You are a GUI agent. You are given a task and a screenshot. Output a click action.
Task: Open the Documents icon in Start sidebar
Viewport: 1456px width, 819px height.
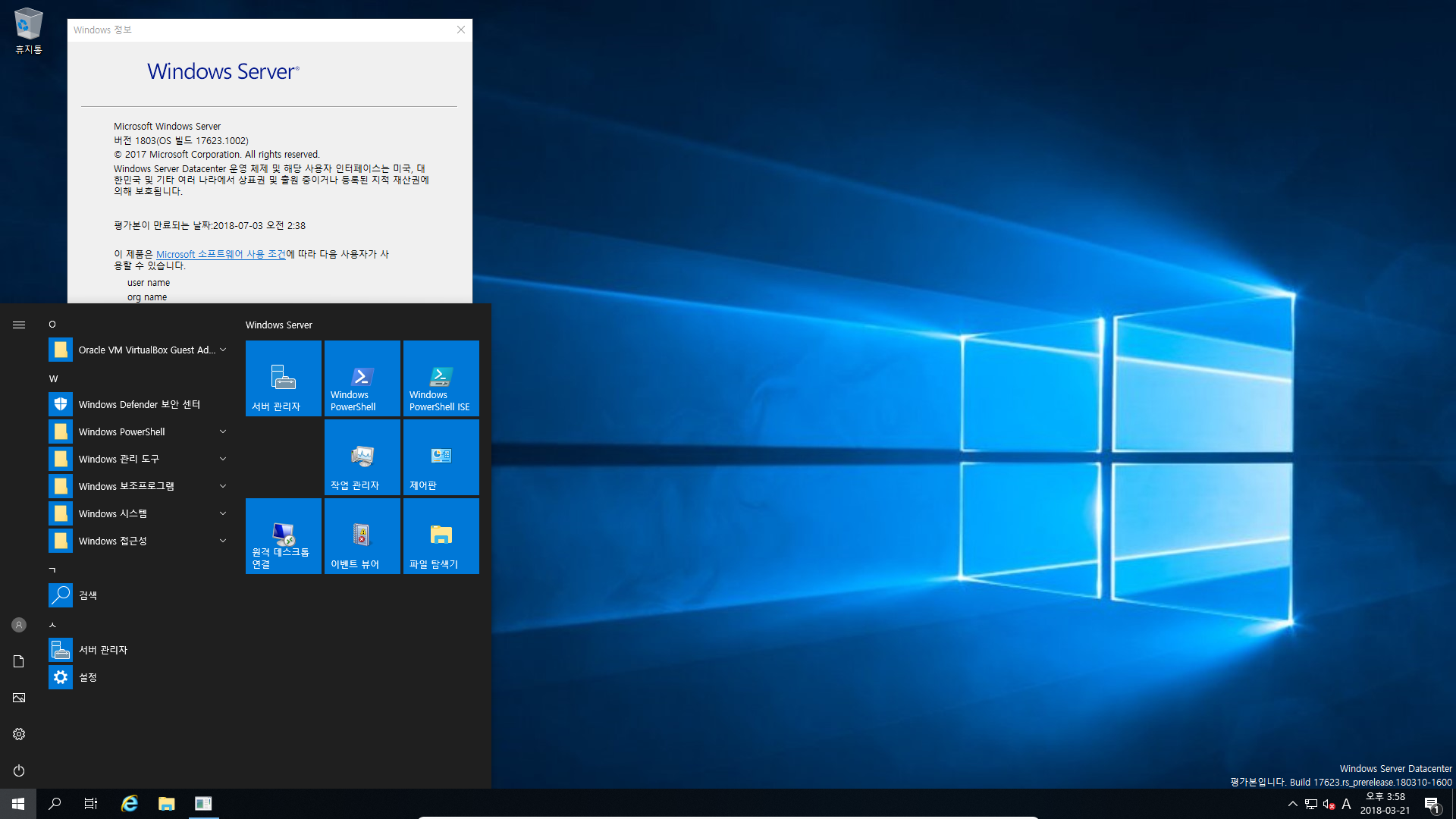click(x=19, y=661)
